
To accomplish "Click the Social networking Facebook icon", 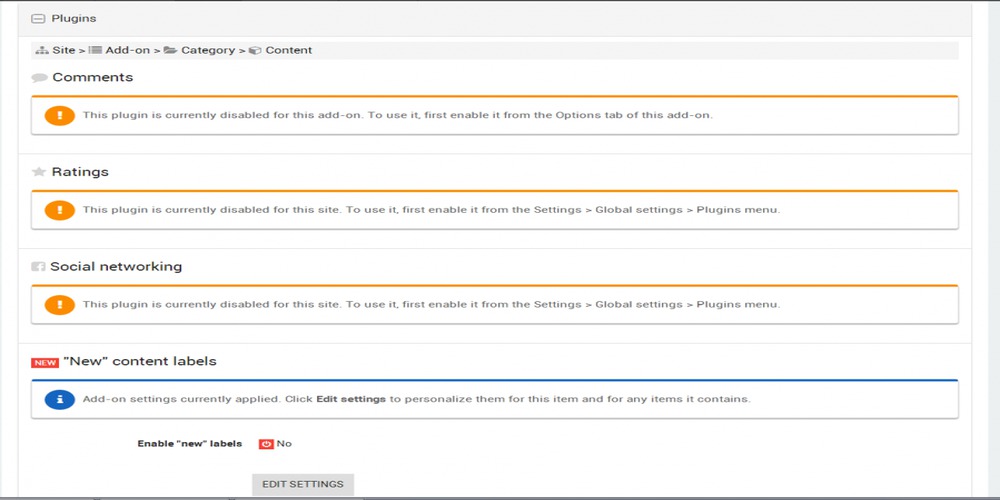I will click(39, 267).
